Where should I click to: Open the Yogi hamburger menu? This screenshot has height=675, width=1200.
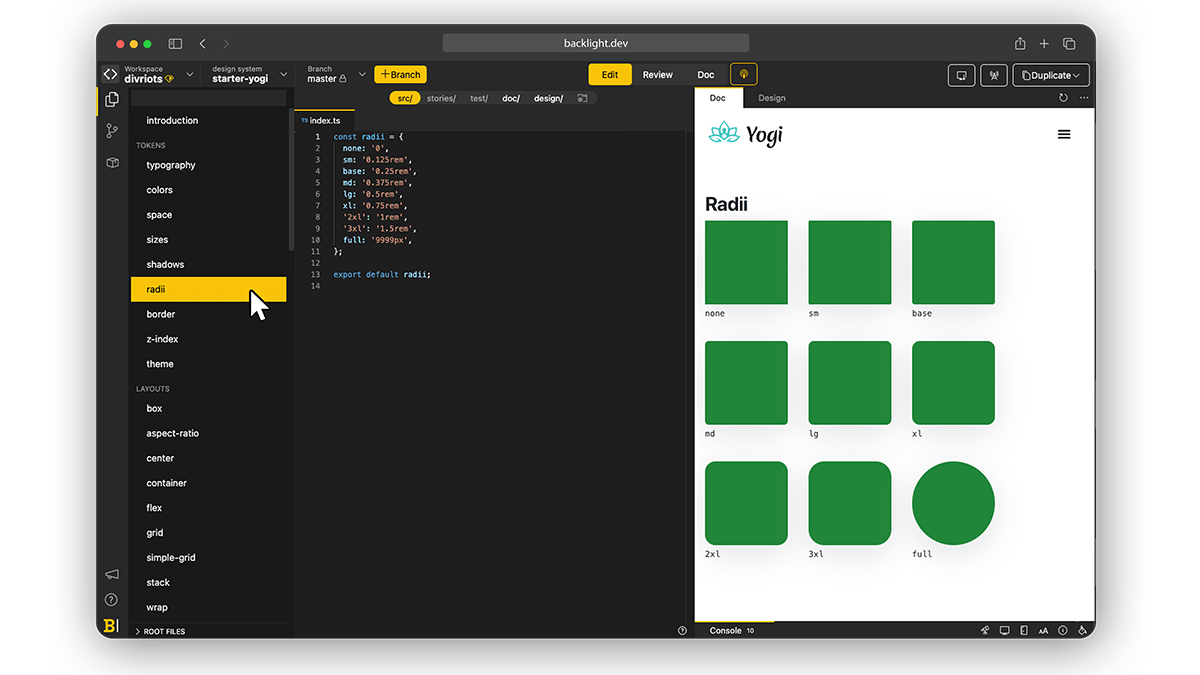point(1064,134)
